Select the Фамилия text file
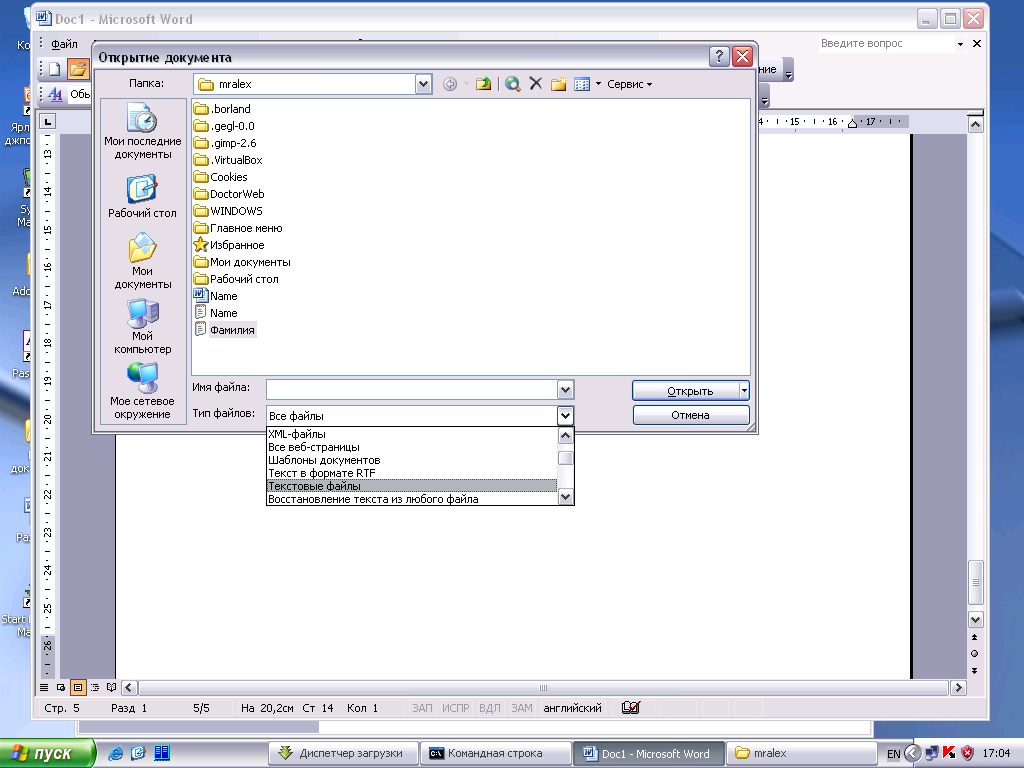The width and height of the screenshot is (1024, 768). [225, 330]
